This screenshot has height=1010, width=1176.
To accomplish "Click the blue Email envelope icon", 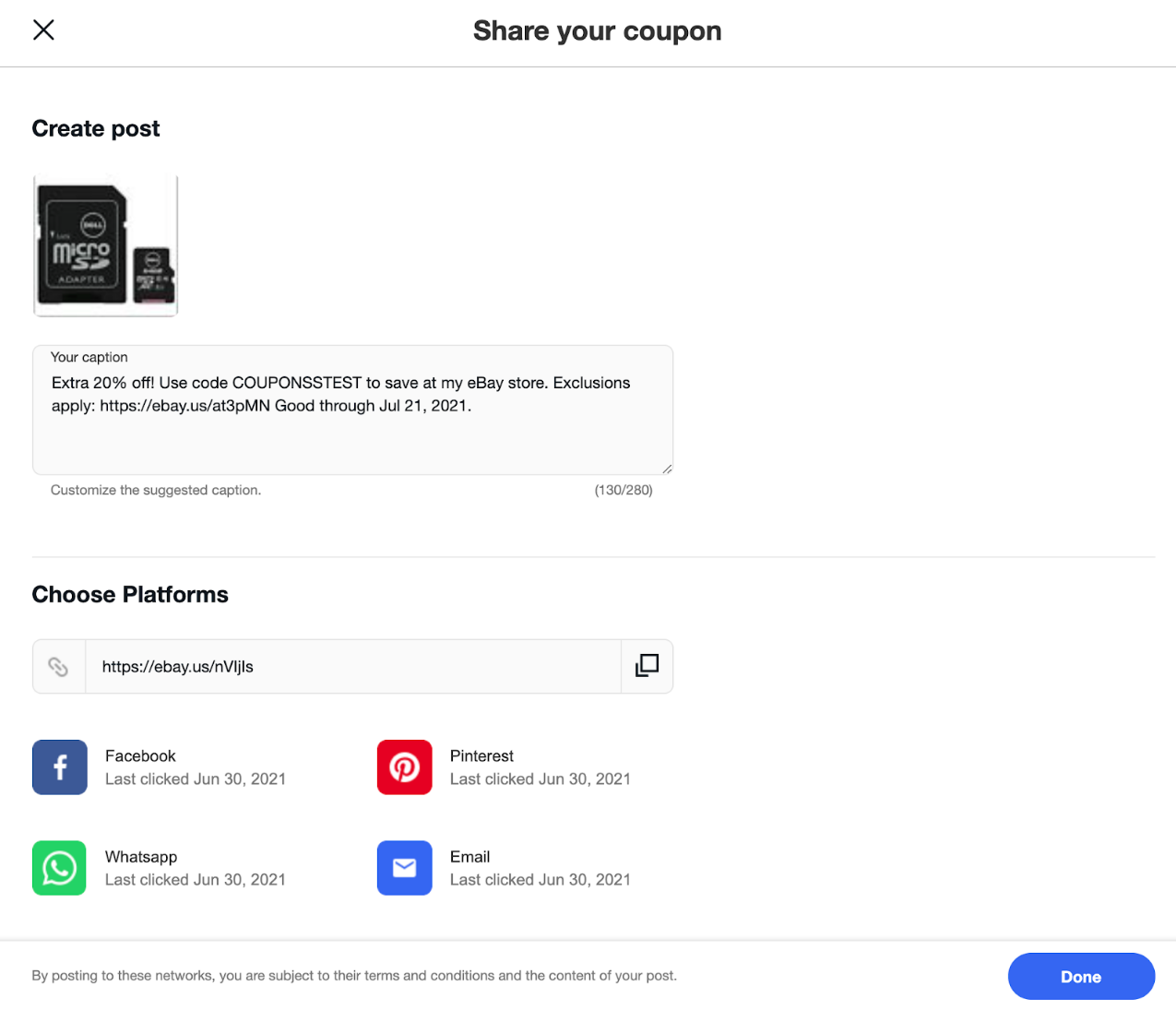I will coord(405,868).
